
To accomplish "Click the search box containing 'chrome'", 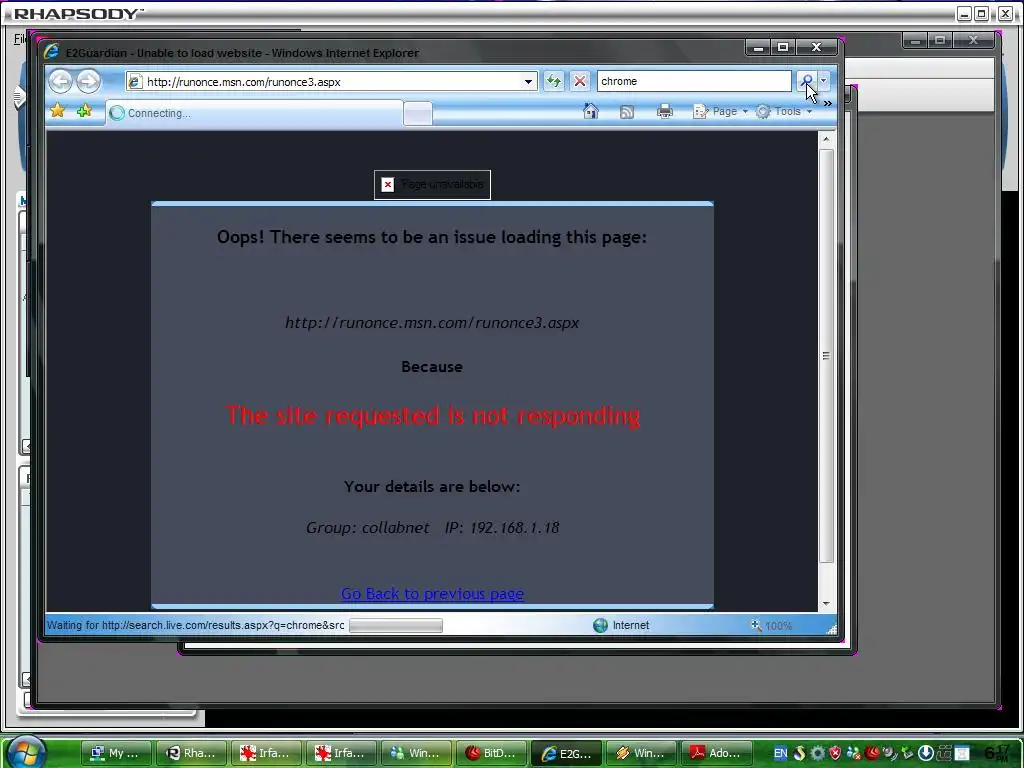I will point(694,81).
